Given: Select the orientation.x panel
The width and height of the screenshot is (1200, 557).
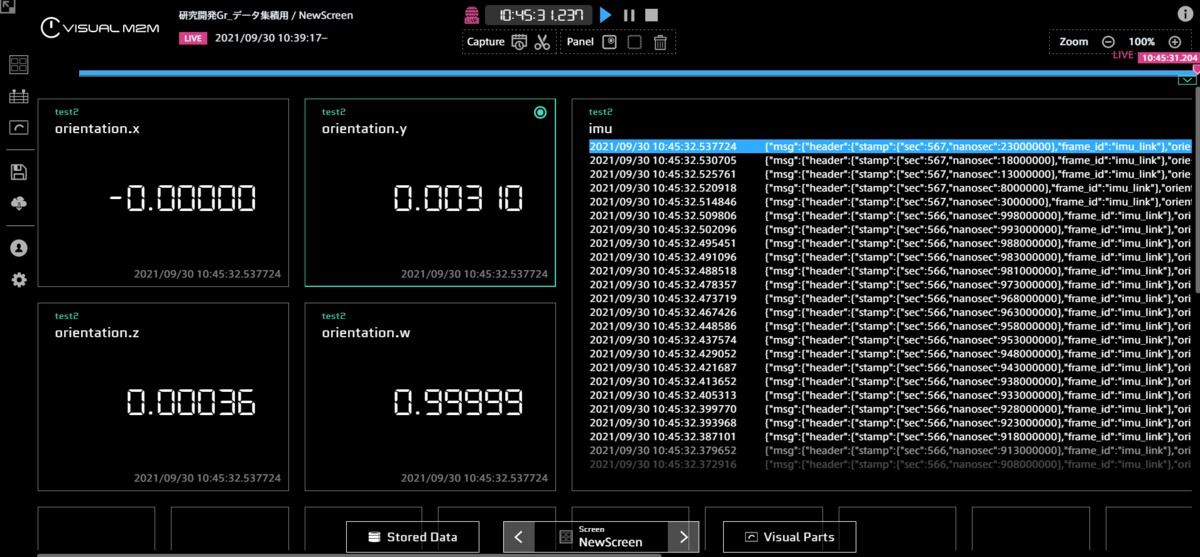Looking at the screenshot, I should tap(165, 192).
